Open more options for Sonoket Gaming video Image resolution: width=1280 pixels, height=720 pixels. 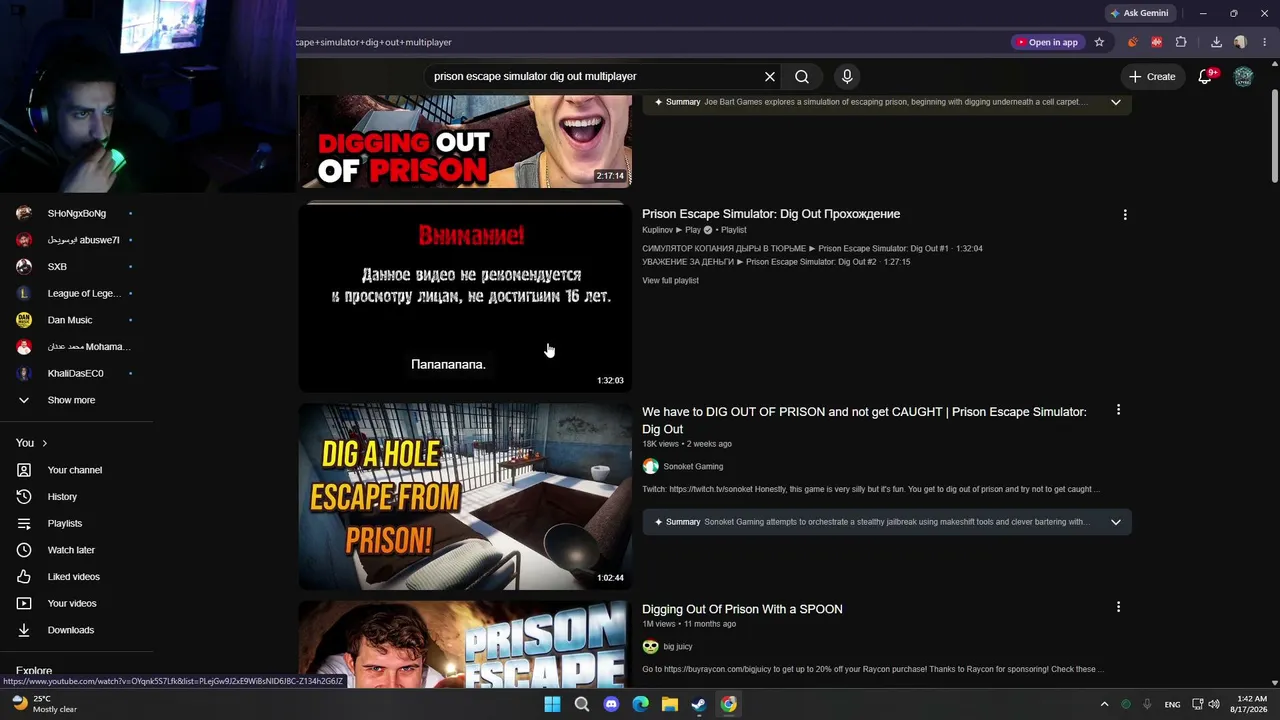point(1118,410)
